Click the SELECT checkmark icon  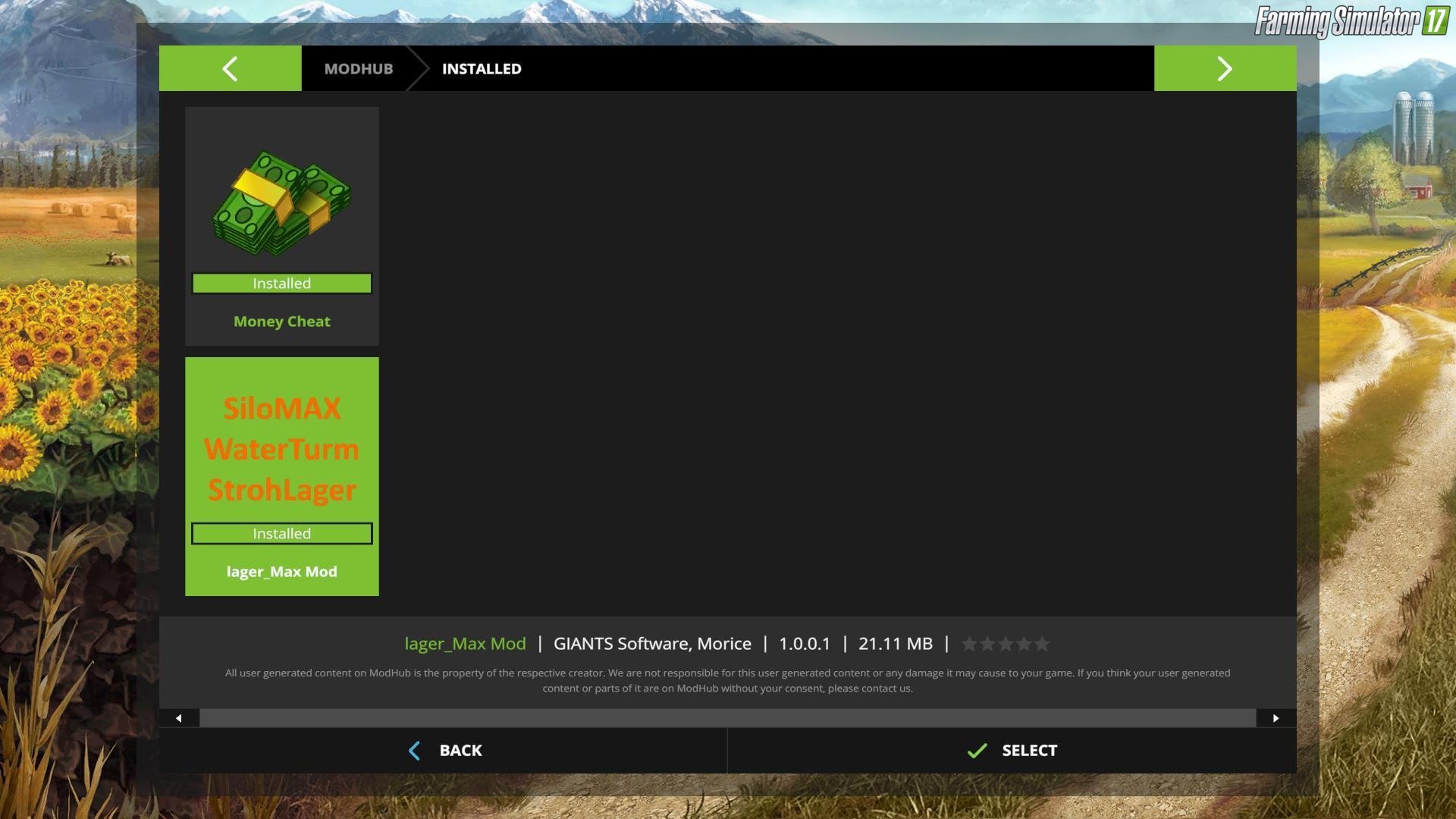point(978,750)
